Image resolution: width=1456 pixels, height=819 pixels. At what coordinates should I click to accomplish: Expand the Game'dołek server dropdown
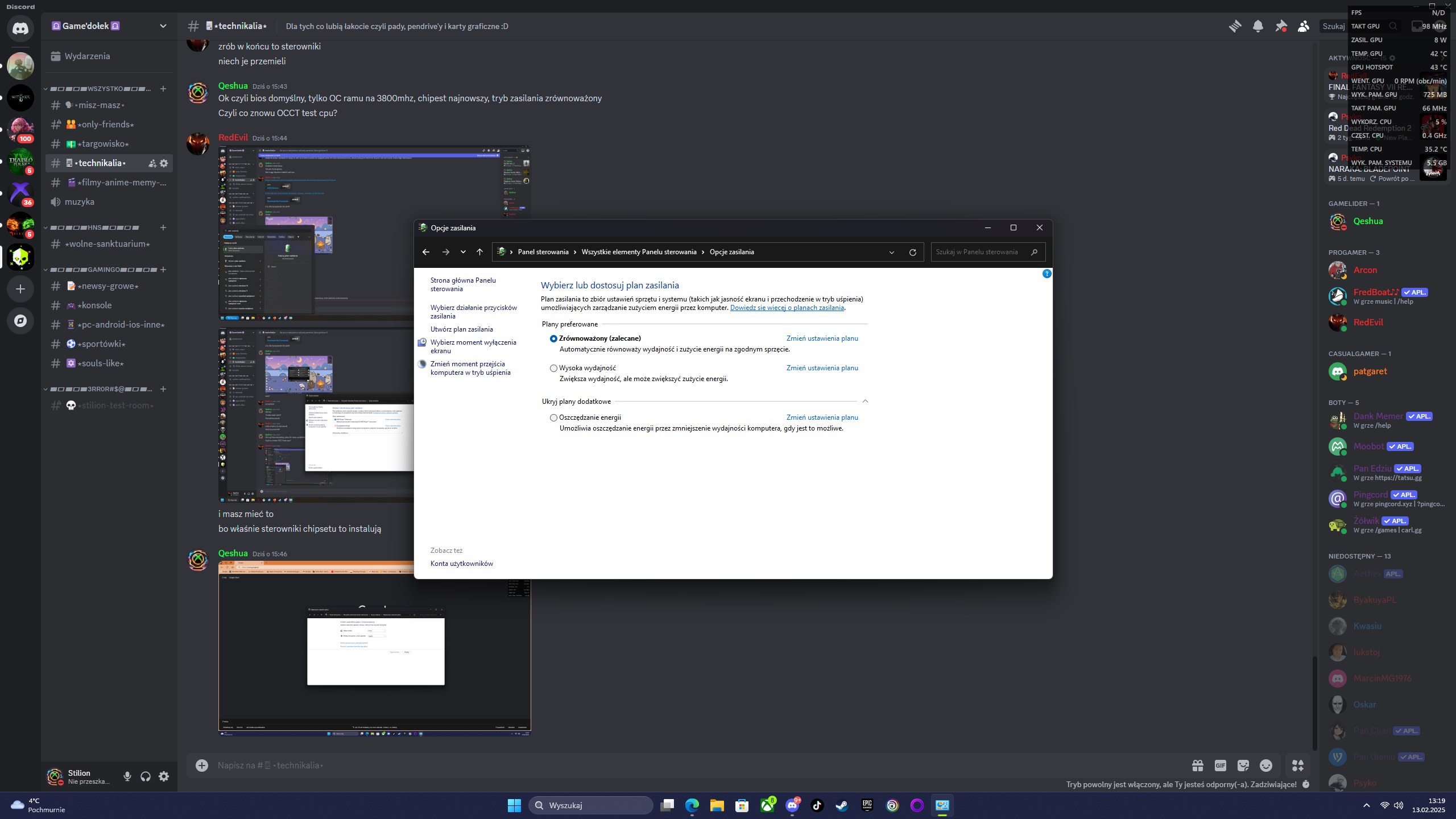pyautogui.click(x=163, y=26)
